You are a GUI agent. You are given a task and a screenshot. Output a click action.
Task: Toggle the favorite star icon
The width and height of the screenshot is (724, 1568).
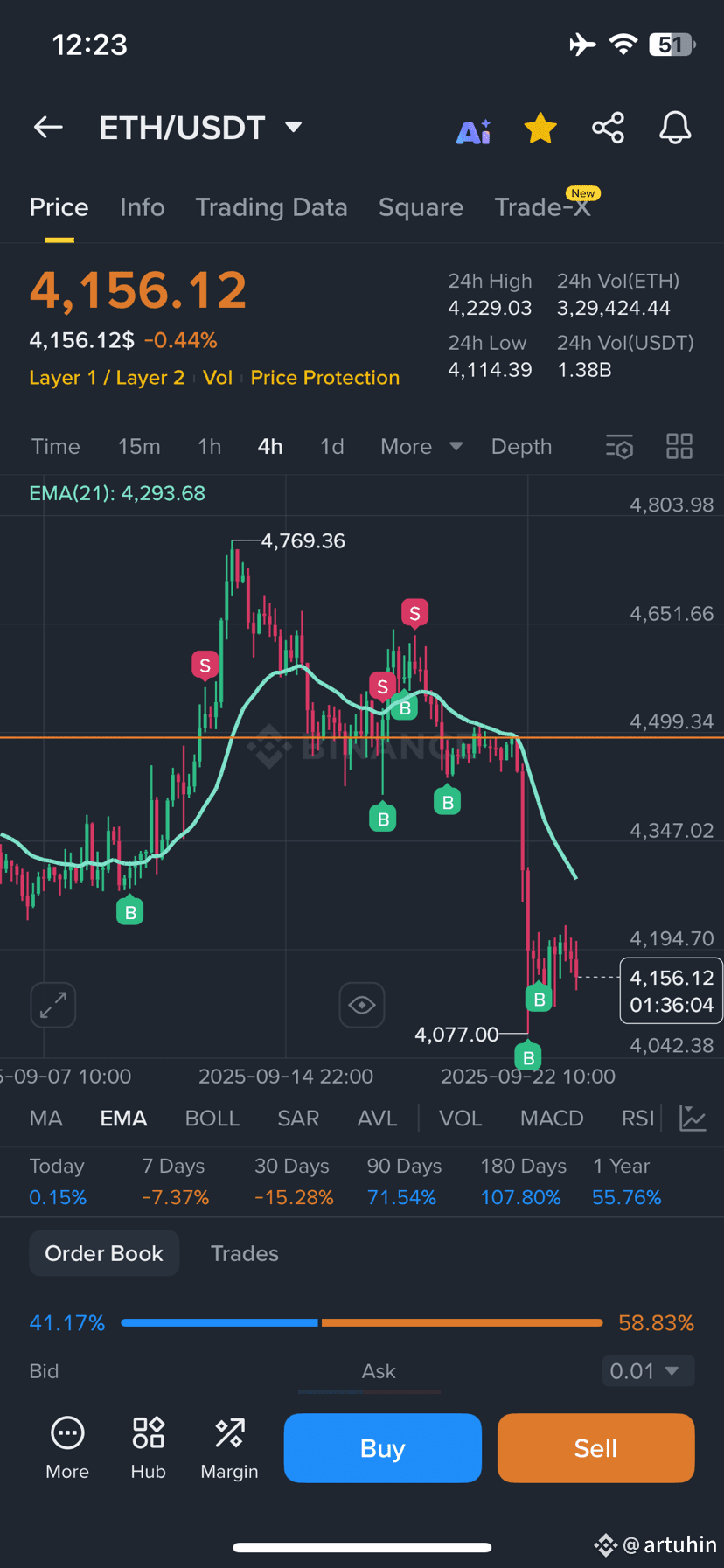[x=540, y=129]
